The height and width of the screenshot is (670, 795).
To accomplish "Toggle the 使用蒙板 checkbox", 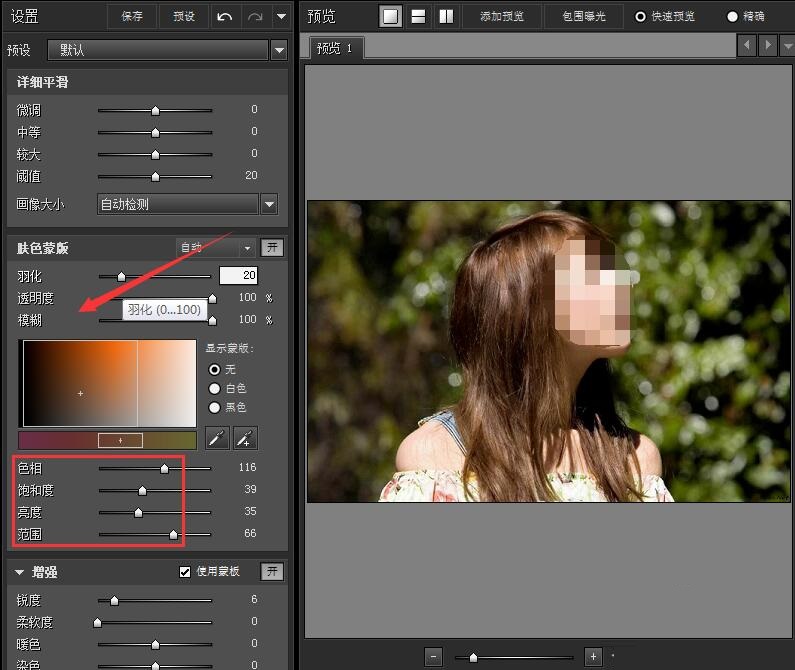I will coord(185,571).
